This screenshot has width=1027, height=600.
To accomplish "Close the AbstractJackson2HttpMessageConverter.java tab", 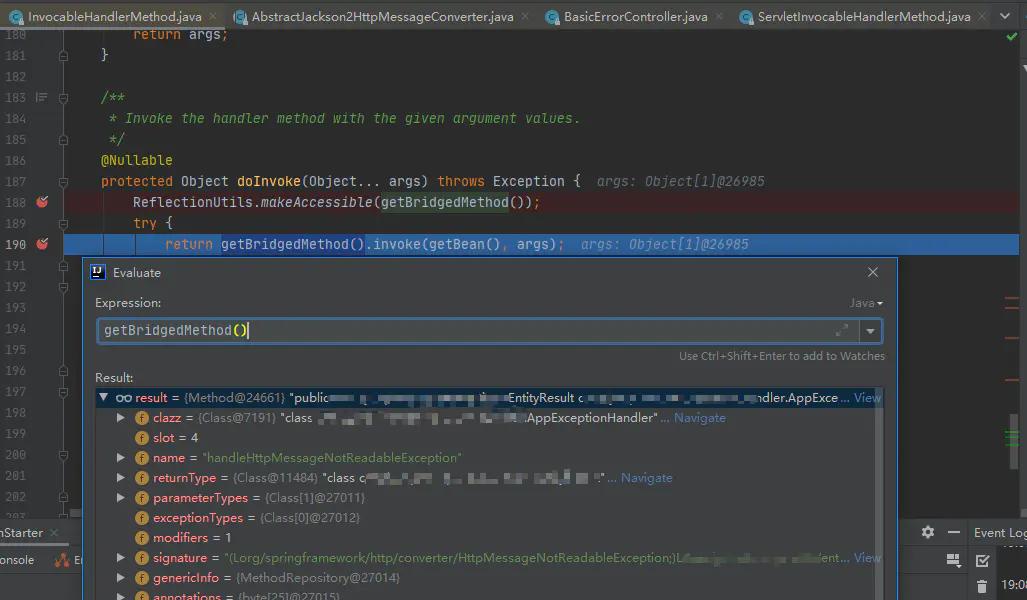I will [525, 16].
